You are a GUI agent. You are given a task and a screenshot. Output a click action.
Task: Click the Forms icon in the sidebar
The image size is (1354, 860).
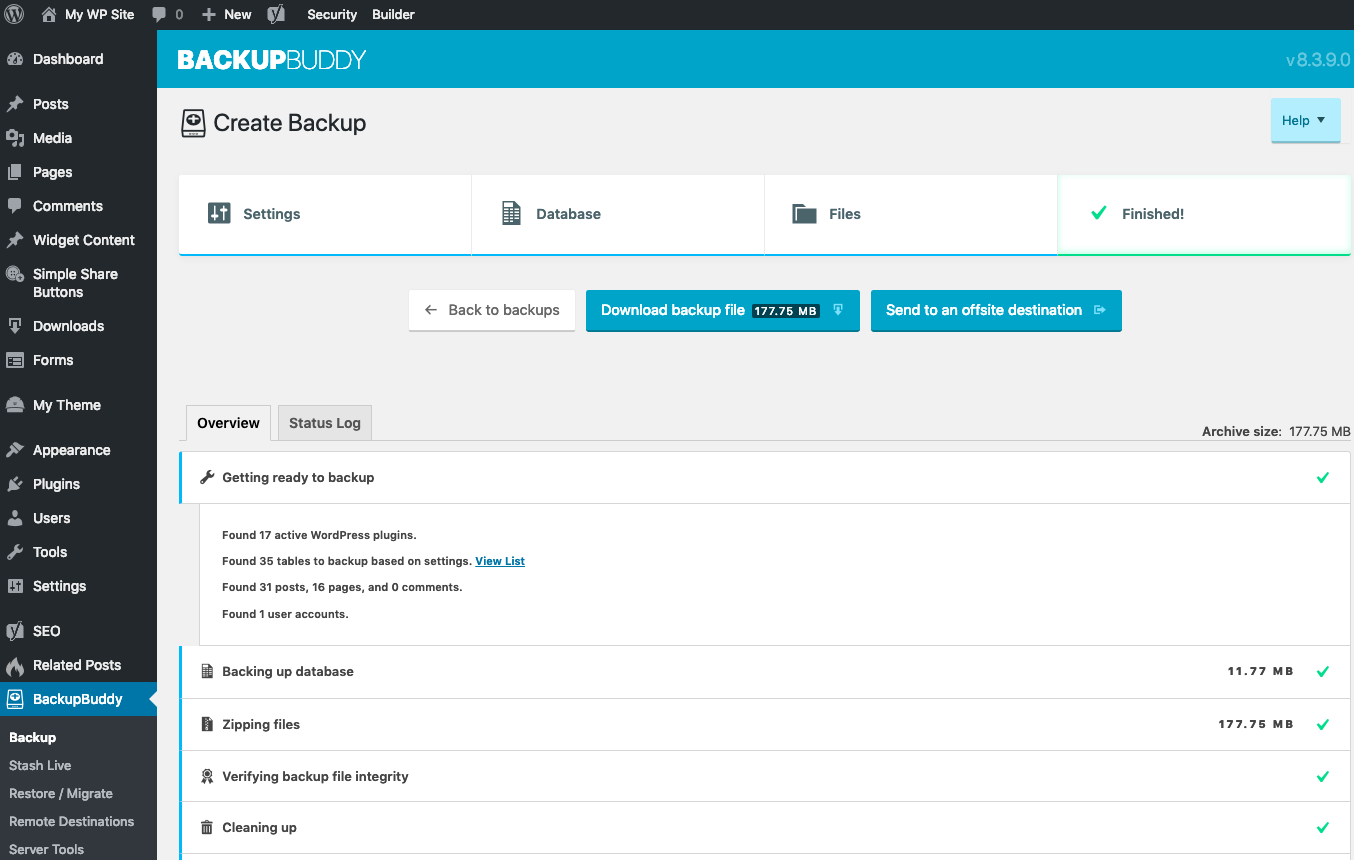tap(15, 360)
